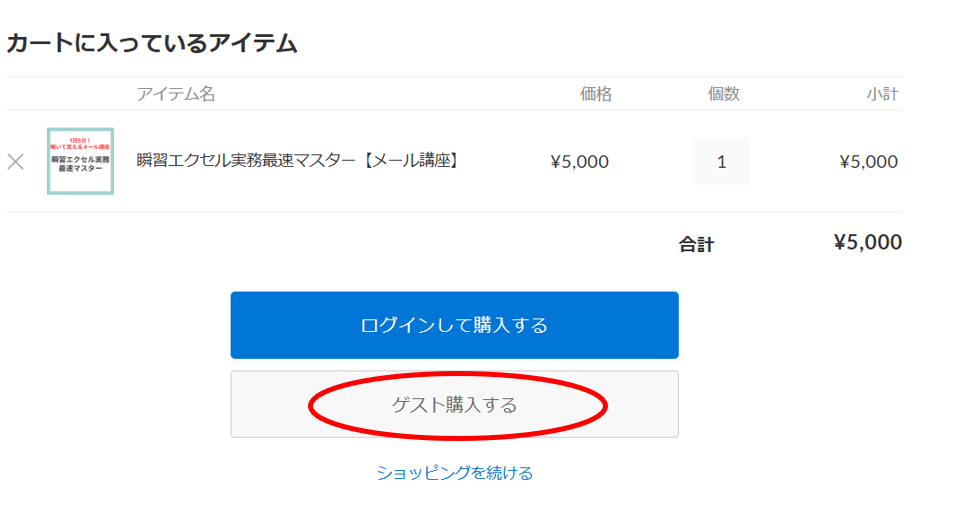Click the 【メール講座】 part of product name

pyautogui.click(x=411, y=160)
